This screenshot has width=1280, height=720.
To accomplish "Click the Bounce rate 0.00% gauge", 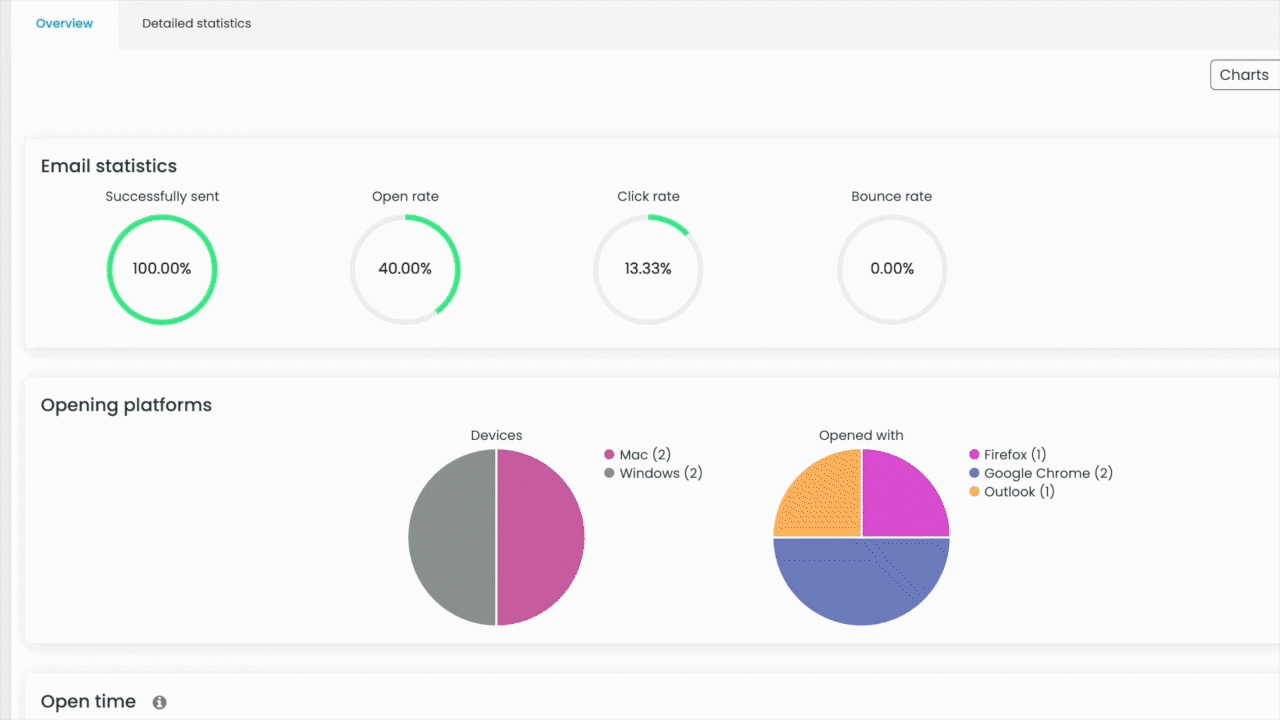I will [x=891, y=269].
